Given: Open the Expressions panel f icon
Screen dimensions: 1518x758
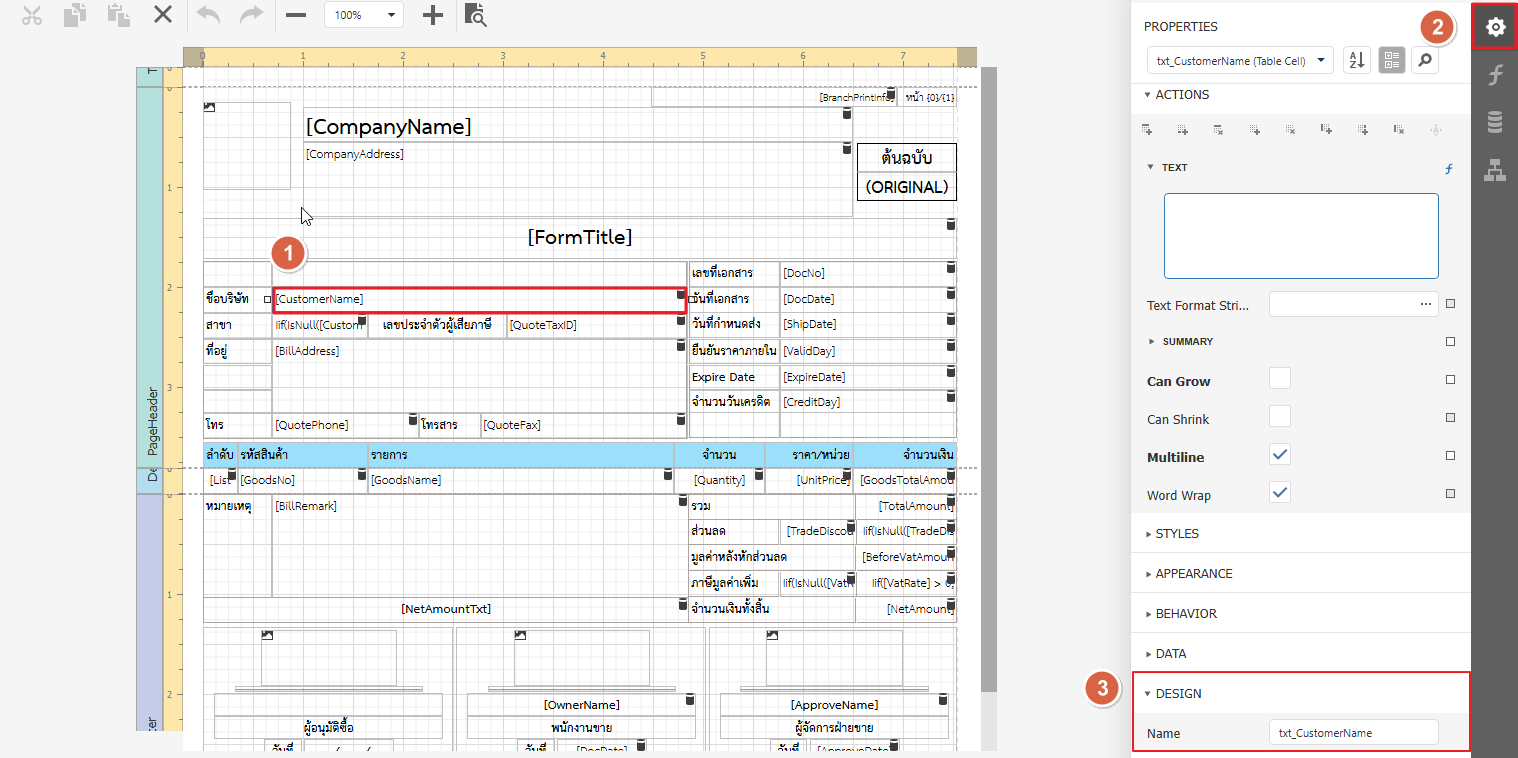Looking at the screenshot, I should point(1495,75).
